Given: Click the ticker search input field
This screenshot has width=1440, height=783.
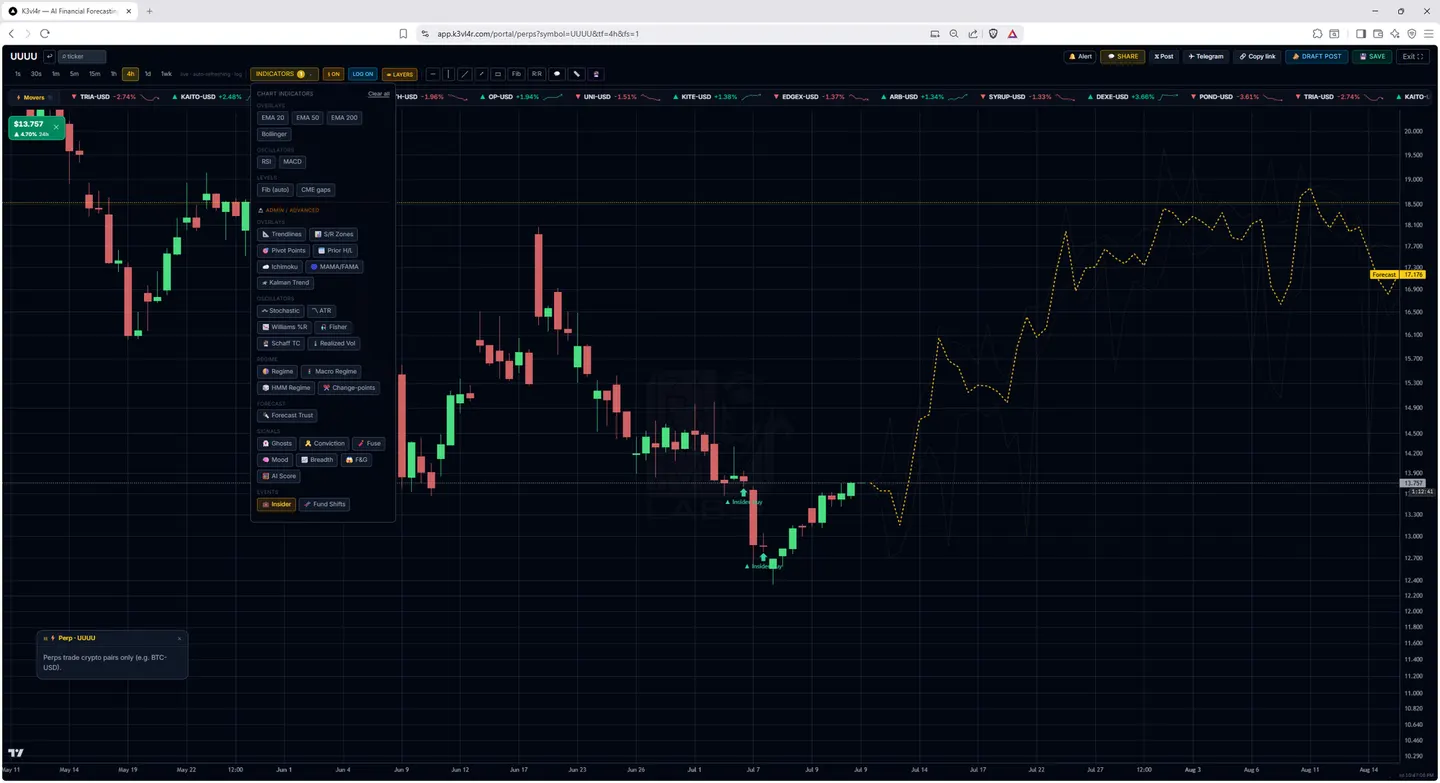Looking at the screenshot, I should [82, 57].
